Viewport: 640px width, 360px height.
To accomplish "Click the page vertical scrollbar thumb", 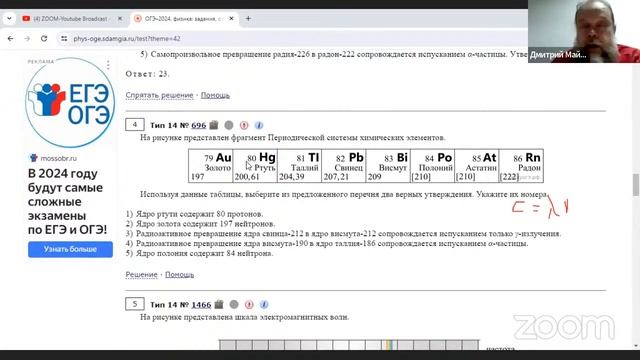I will [x=636, y=184].
